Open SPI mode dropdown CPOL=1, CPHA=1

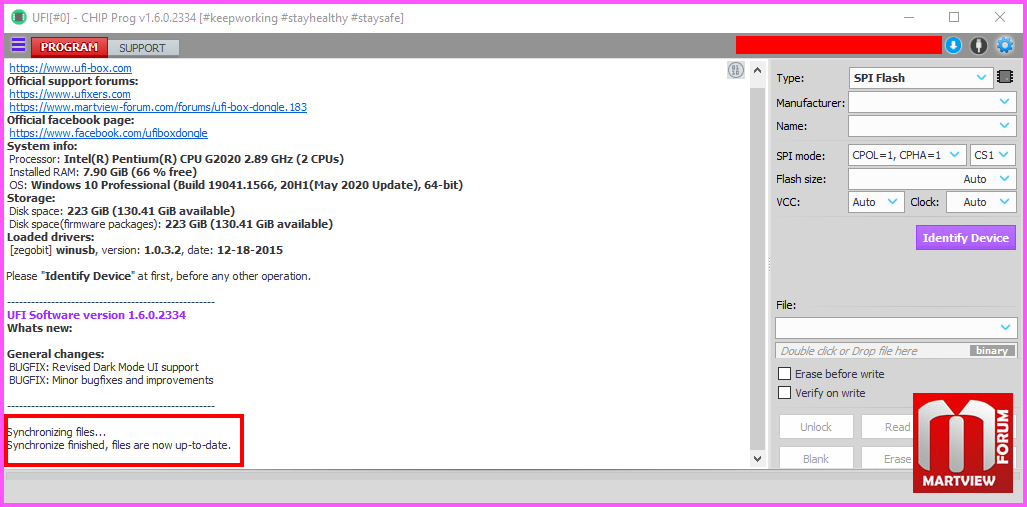906,155
